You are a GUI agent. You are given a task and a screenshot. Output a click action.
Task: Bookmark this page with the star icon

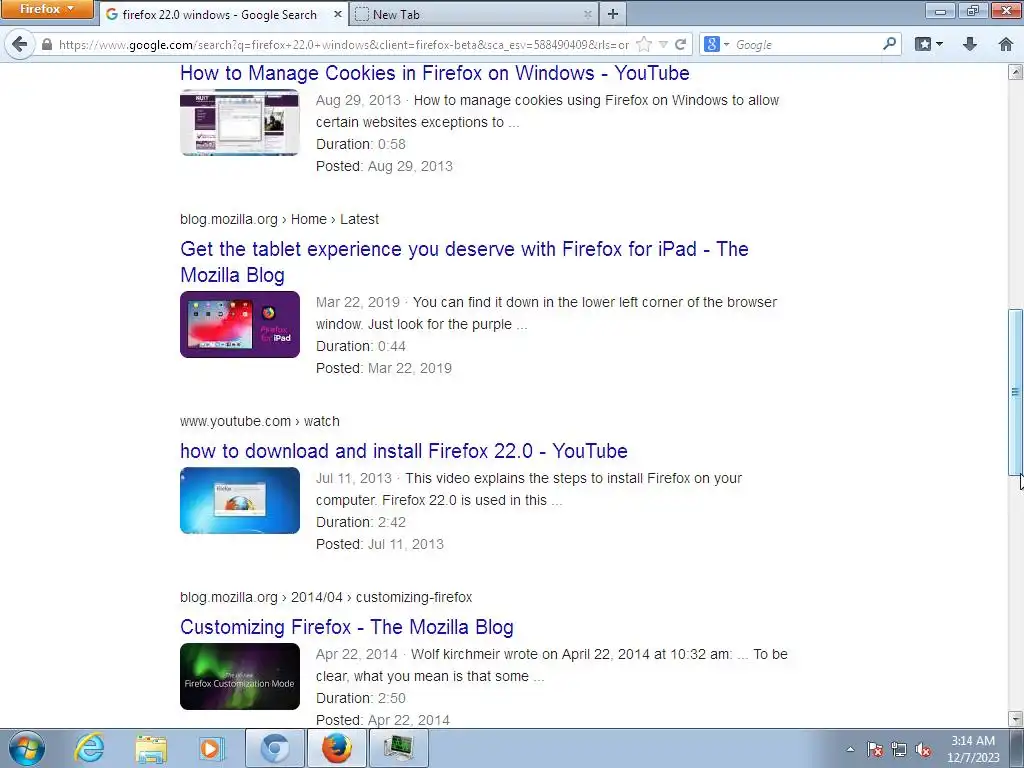click(x=644, y=44)
